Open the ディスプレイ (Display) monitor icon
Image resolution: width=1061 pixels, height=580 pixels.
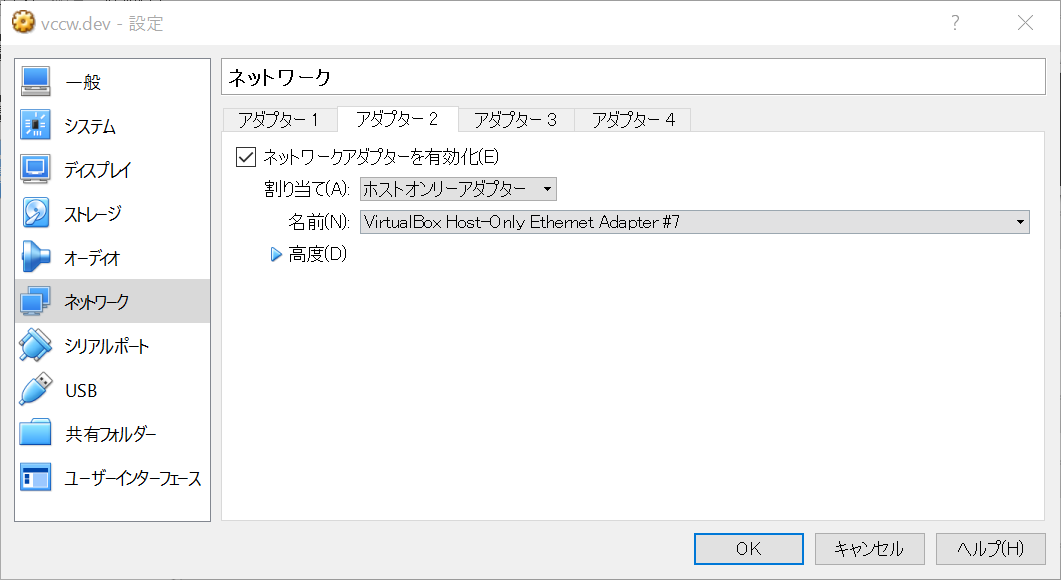tap(35, 169)
